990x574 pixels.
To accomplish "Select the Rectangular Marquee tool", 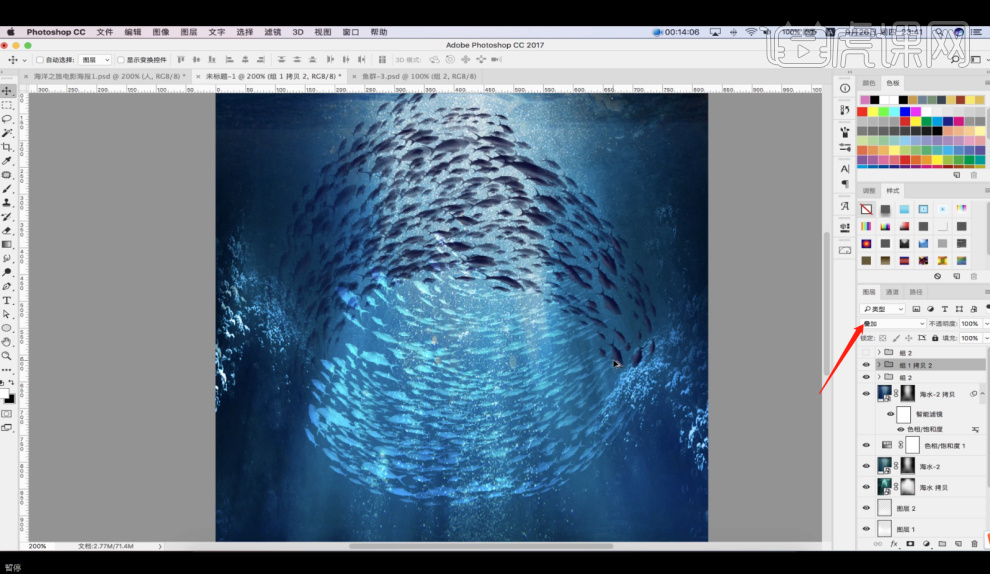I will (x=7, y=105).
